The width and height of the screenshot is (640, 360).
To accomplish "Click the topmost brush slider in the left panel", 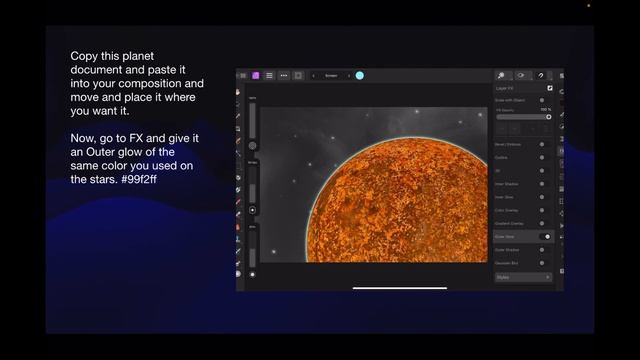I will (253, 120).
